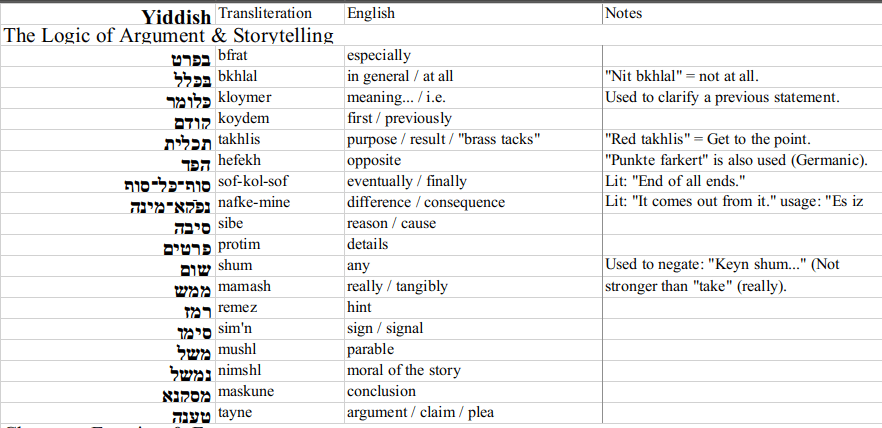Select the 'bfrat' transliteration cell
The width and height of the screenshot is (882, 428).
coord(231,55)
